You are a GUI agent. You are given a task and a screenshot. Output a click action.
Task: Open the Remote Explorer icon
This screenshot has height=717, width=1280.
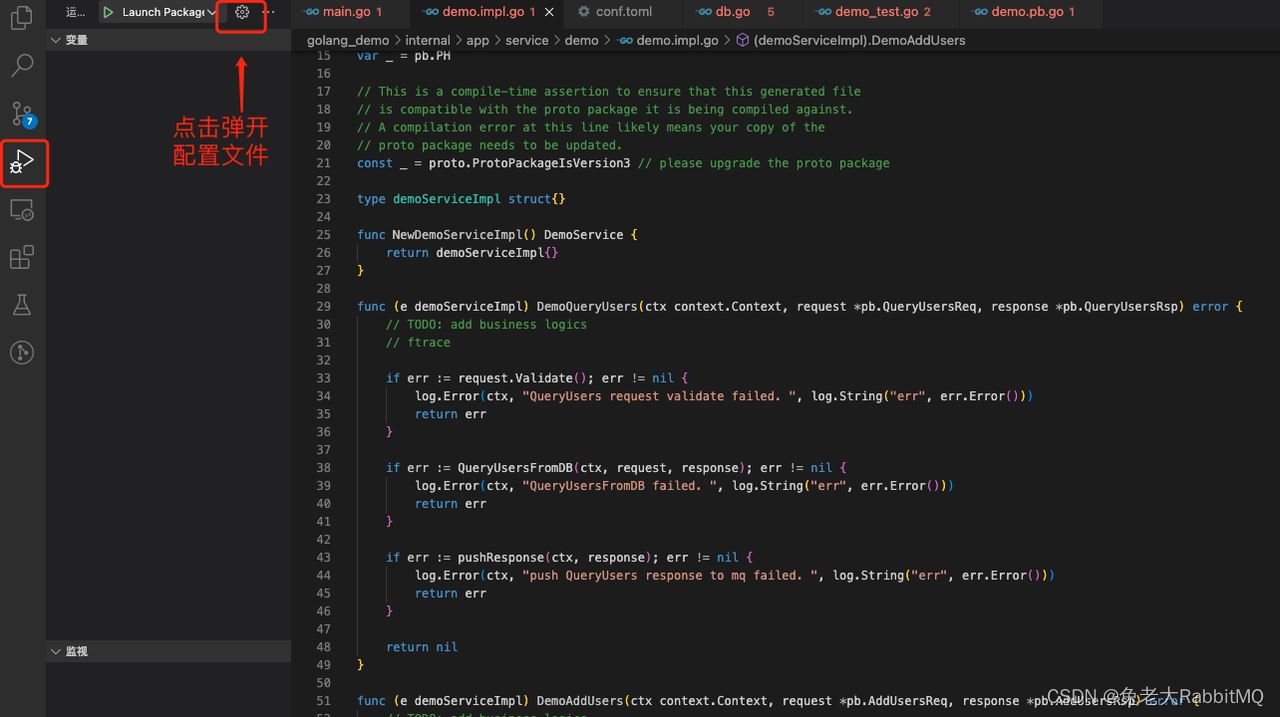coord(21,210)
